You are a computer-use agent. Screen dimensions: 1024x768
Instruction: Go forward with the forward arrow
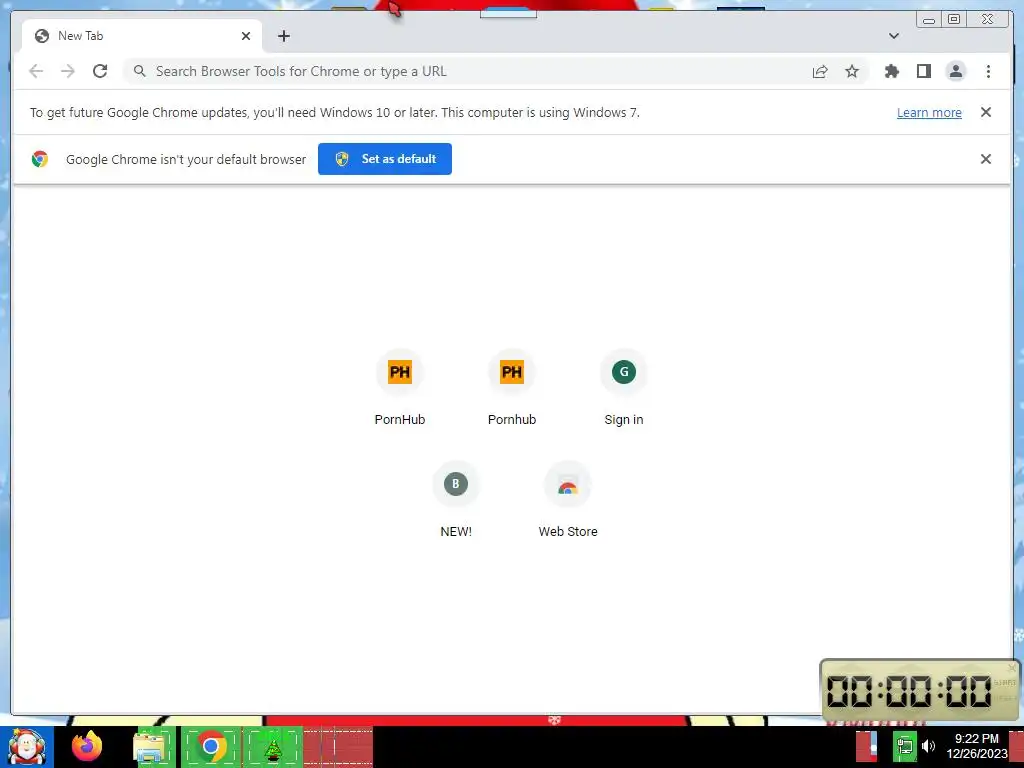[x=68, y=71]
